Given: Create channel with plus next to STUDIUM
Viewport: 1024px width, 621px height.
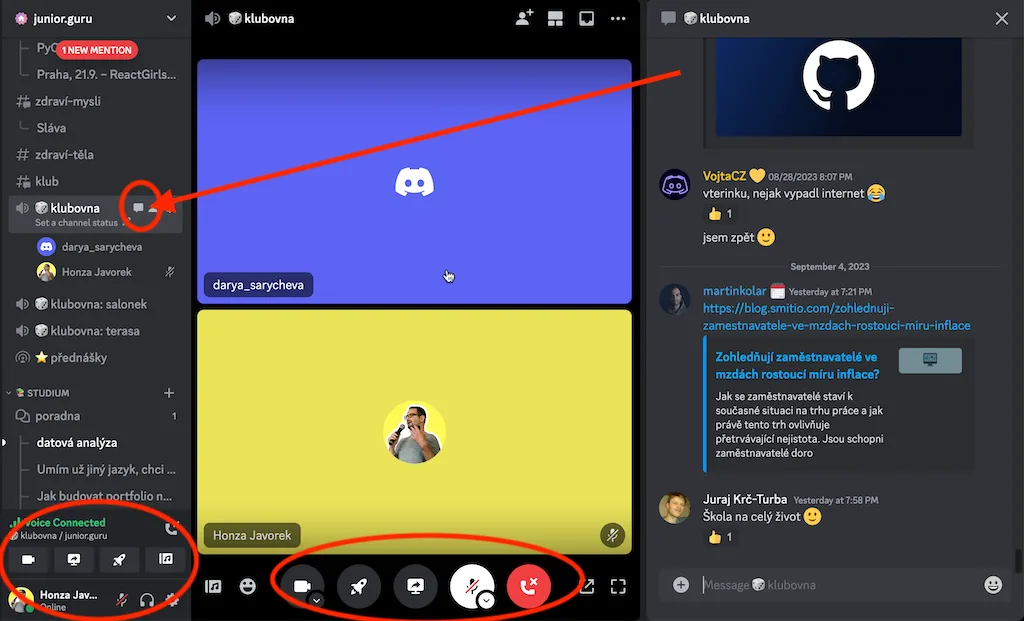Looking at the screenshot, I should pyautogui.click(x=169, y=392).
